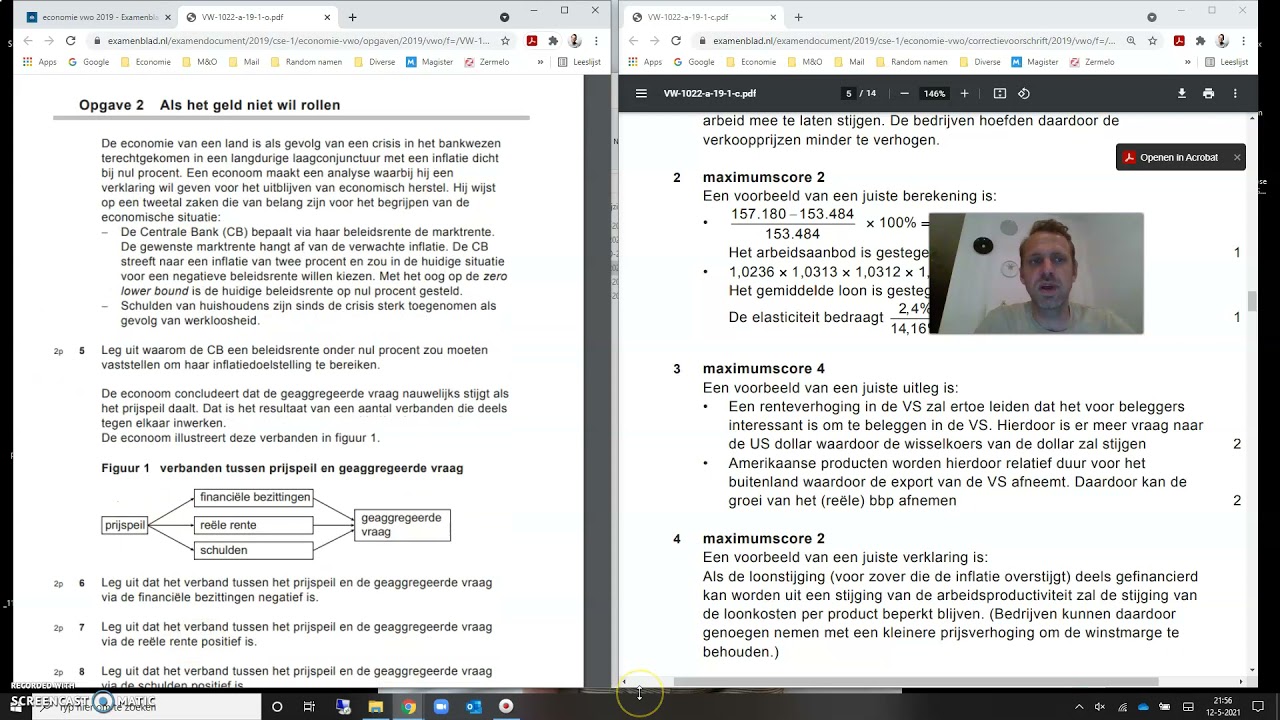
Task: Open Mail bookmark folder in left window
Action: point(243,62)
